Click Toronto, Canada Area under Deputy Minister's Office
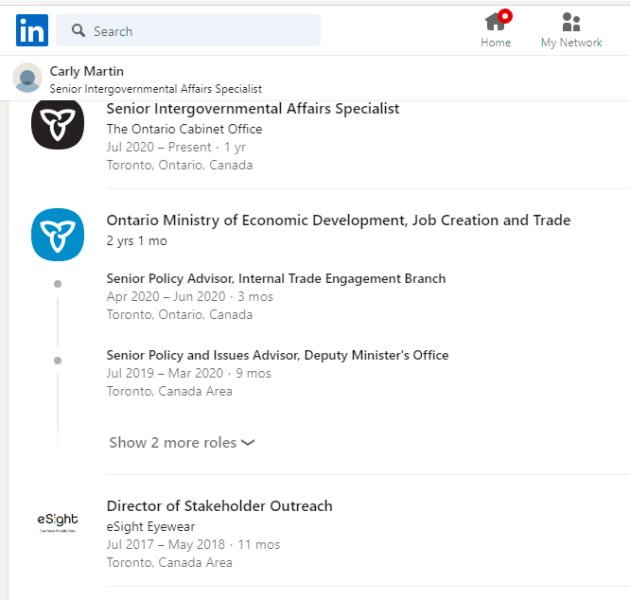This screenshot has width=630, height=600. [169, 391]
